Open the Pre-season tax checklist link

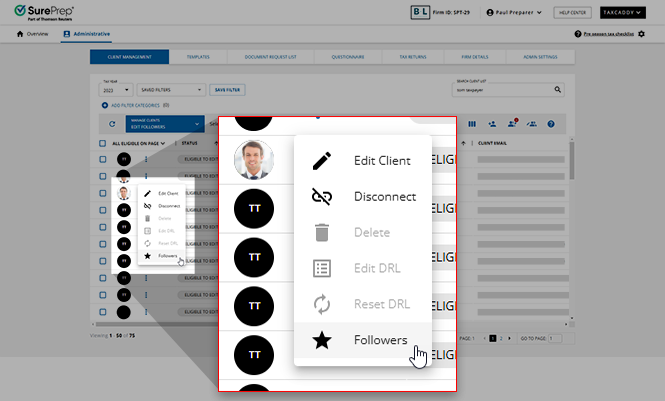click(x=609, y=34)
